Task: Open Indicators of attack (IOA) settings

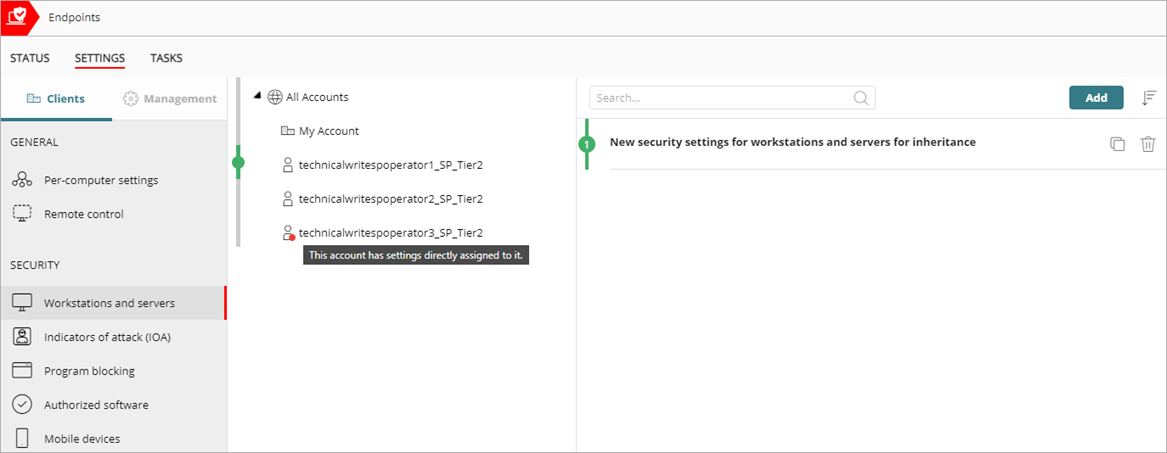Action: (x=107, y=337)
